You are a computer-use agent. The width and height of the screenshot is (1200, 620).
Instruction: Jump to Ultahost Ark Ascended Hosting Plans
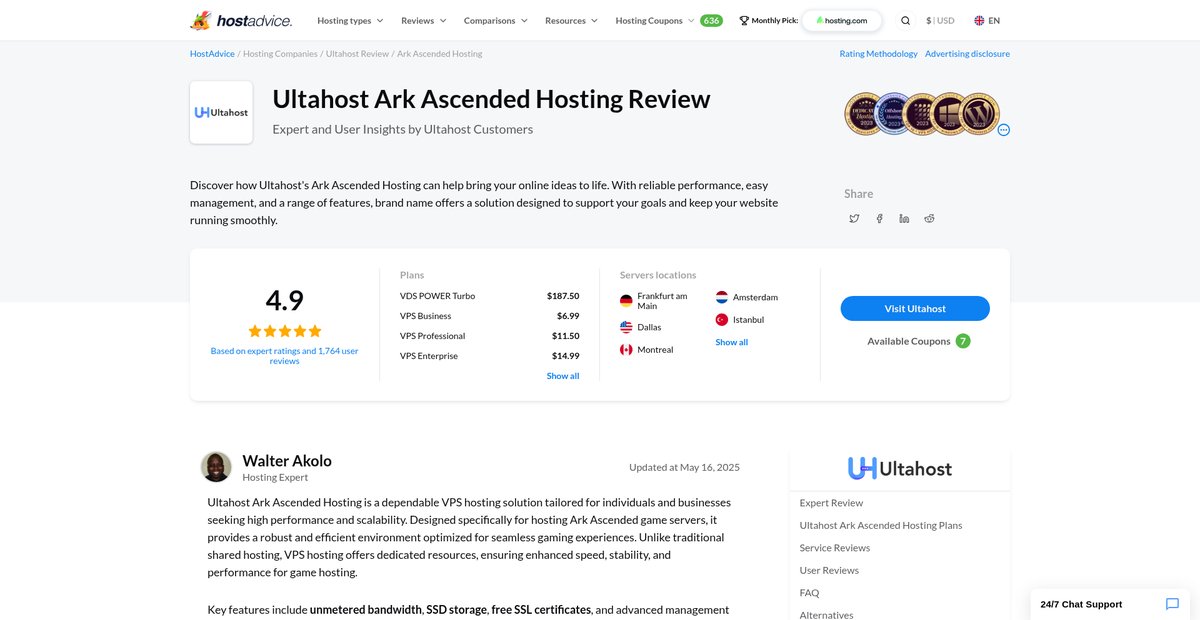click(881, 525)
